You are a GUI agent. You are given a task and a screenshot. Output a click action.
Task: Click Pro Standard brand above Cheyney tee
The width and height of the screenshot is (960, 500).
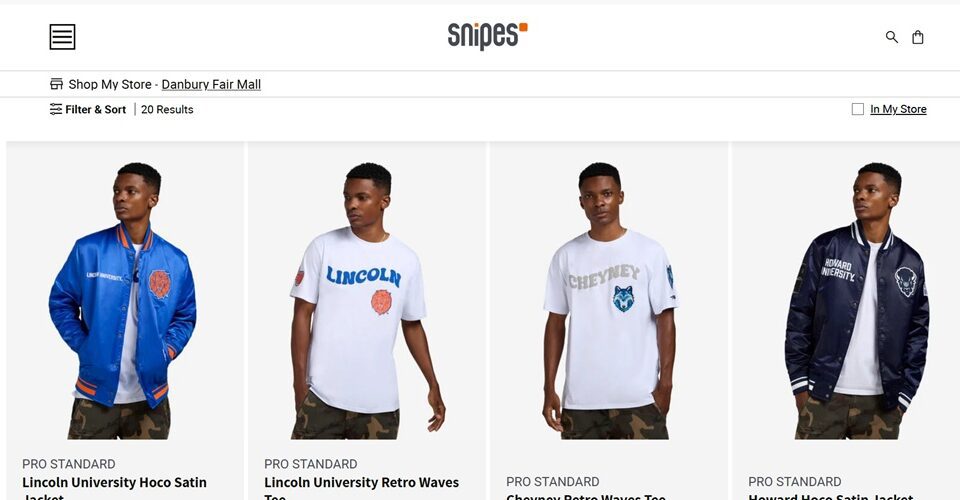(x=553, y=482)
